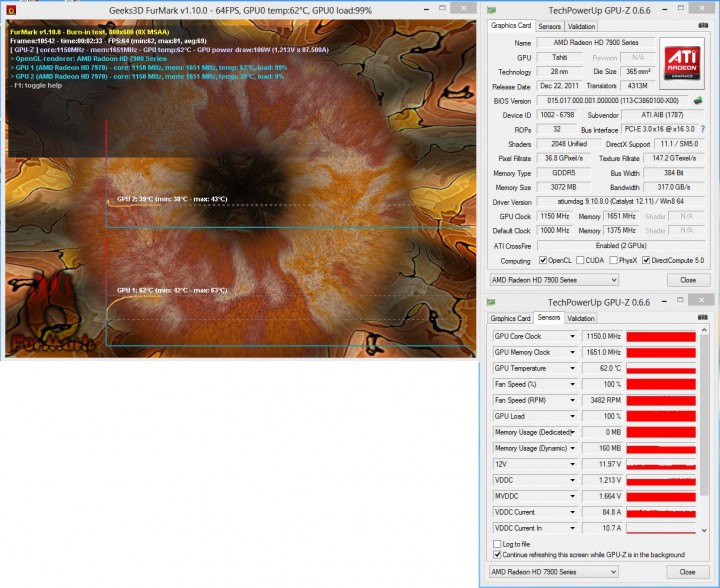Enable the Log to file checkbox
720x588 pixels.
pos(497,544)
